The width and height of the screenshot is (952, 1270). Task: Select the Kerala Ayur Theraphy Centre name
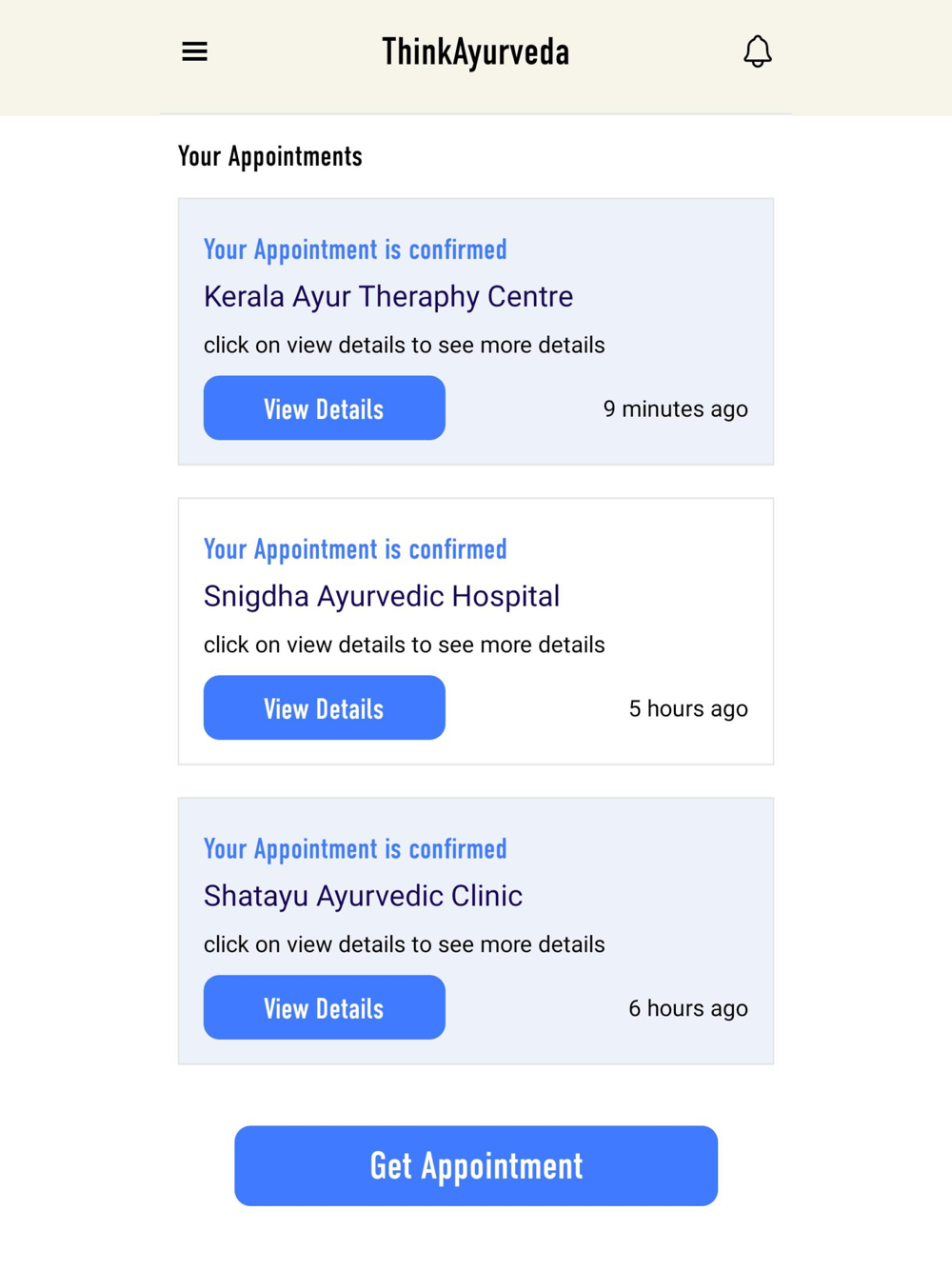[x=388, y=297]
